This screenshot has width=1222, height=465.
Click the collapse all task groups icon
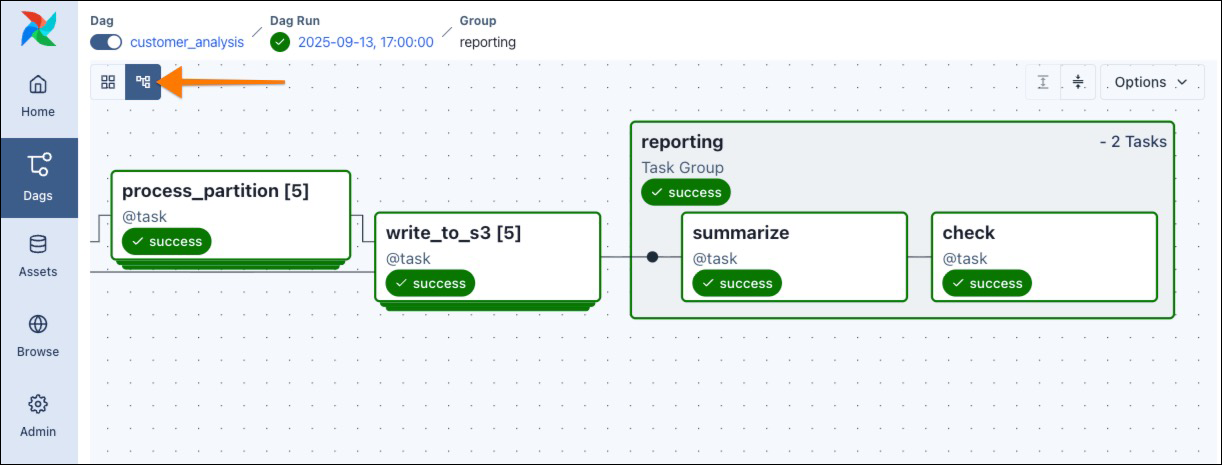coord(1077,82)
